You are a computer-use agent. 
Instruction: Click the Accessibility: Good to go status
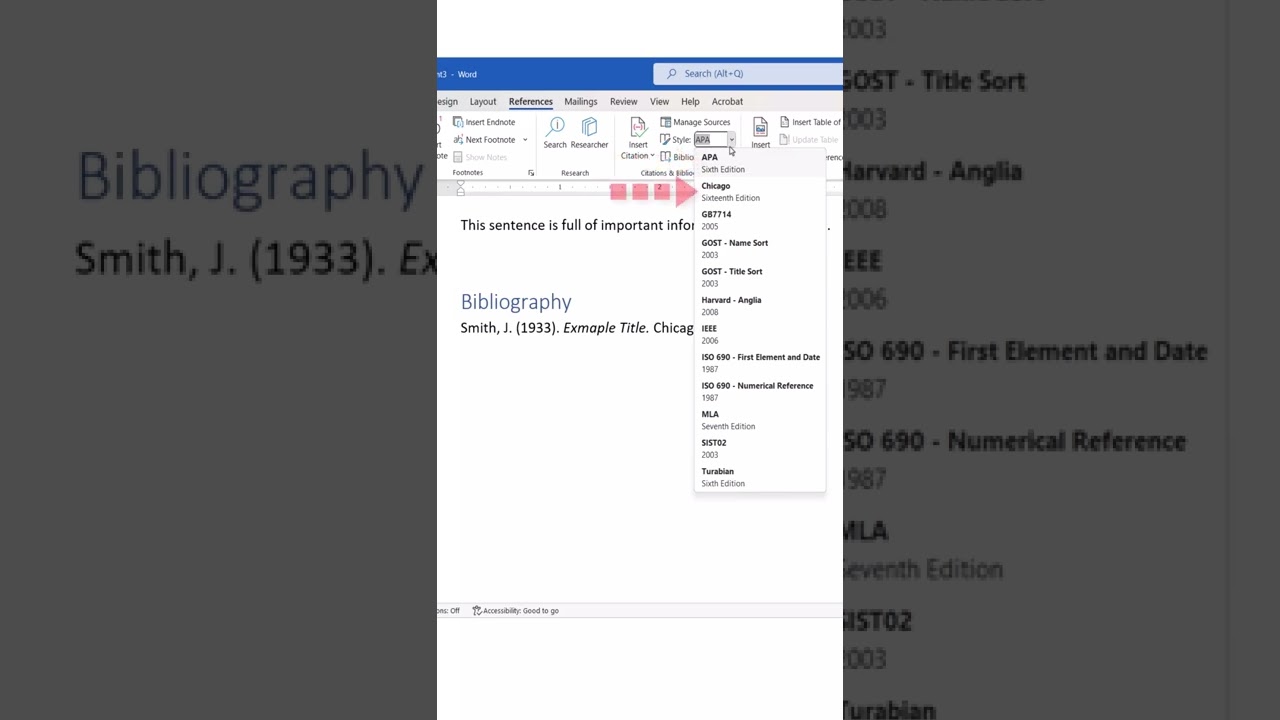[x=515, y=610]
